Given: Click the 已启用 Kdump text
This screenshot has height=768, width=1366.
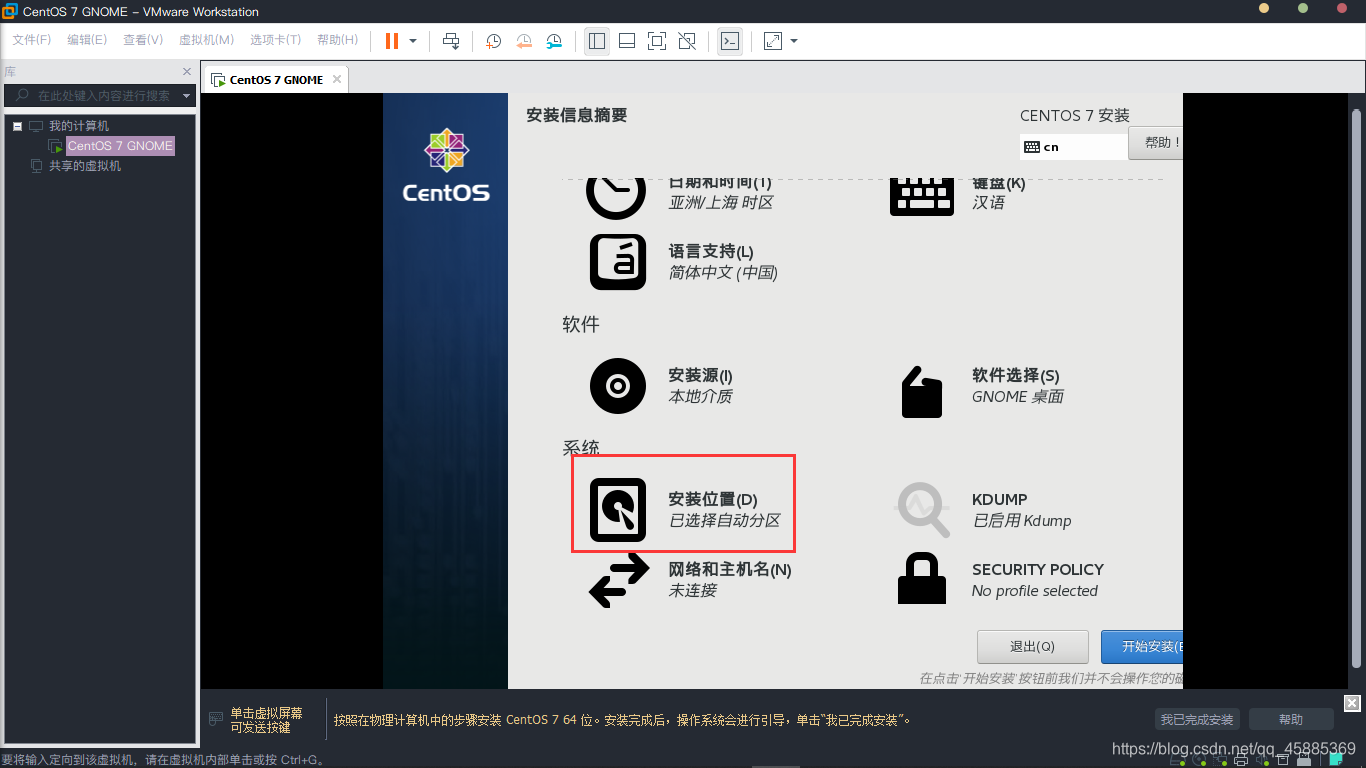Looking at the screenshot, I should pyautogui.click(x=1022, y=521).
